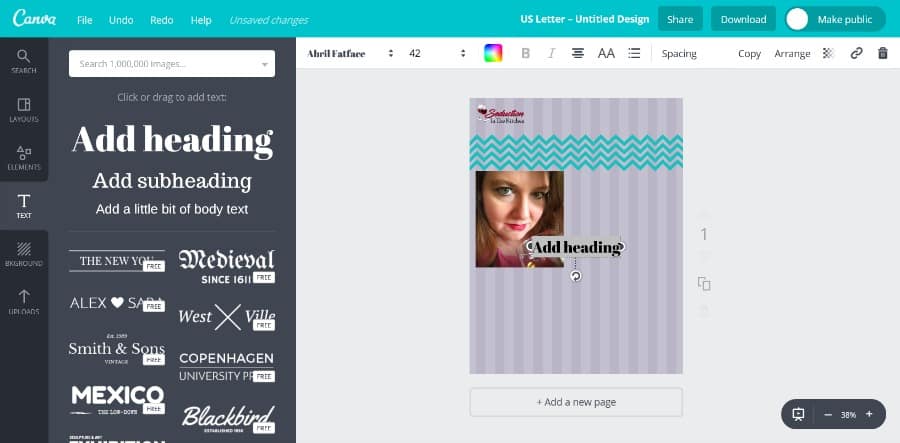Set text alignment to center
Image resolution: width=900 pixels, height=443 pixels.
pyautogui.click(x=578, y=53)
